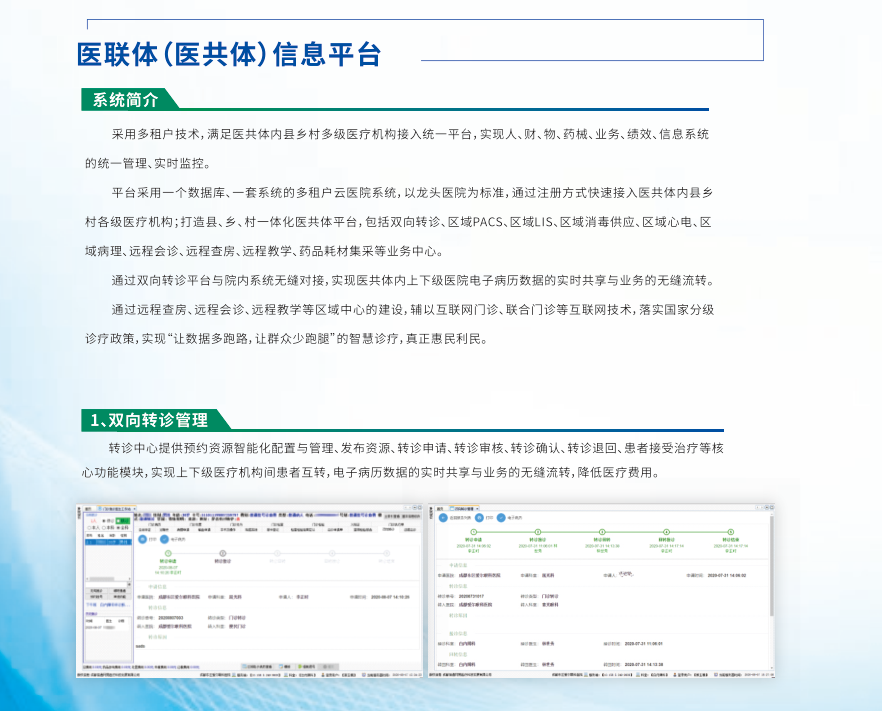Switch to the 首页 tab in left screenshot

(x=88, y=507)
